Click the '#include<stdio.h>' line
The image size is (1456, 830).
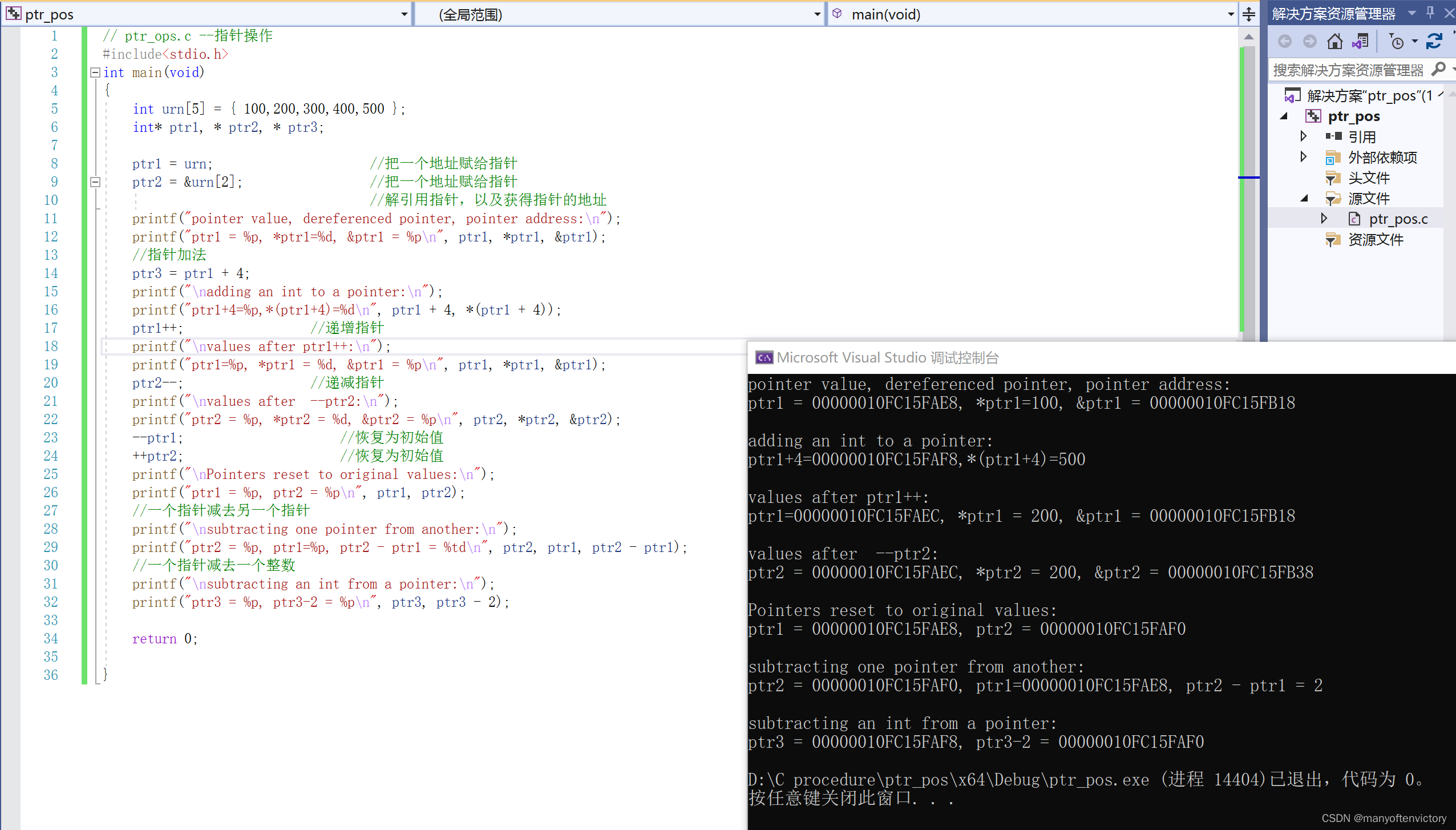165,54
